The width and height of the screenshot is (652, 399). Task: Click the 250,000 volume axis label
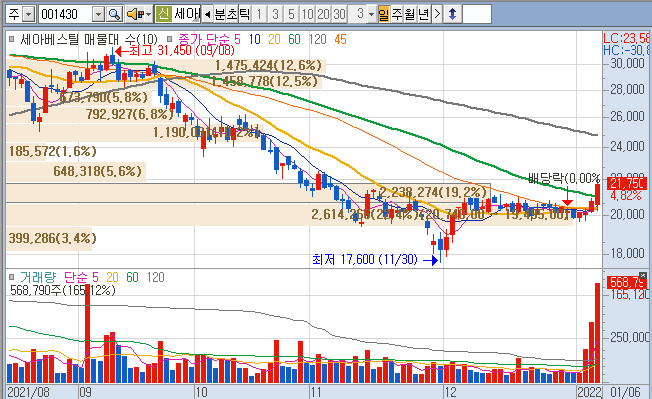[x=629, y=337]
